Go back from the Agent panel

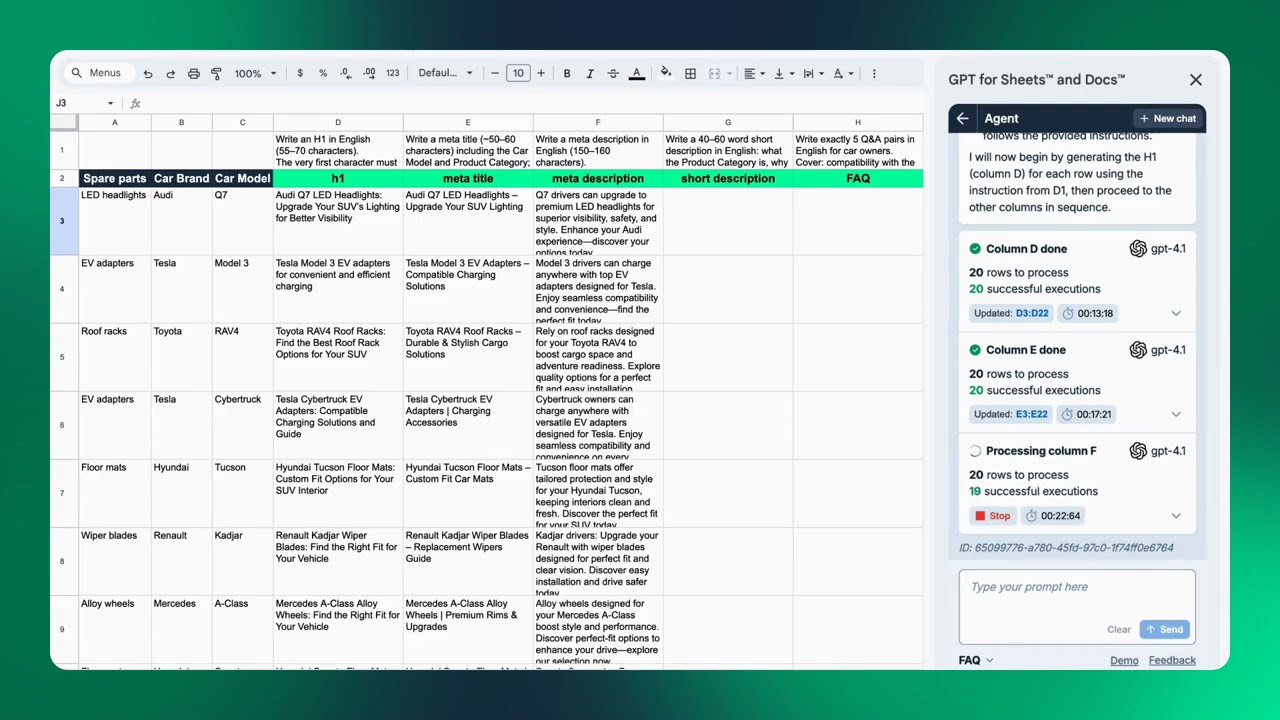pos(962,118)
